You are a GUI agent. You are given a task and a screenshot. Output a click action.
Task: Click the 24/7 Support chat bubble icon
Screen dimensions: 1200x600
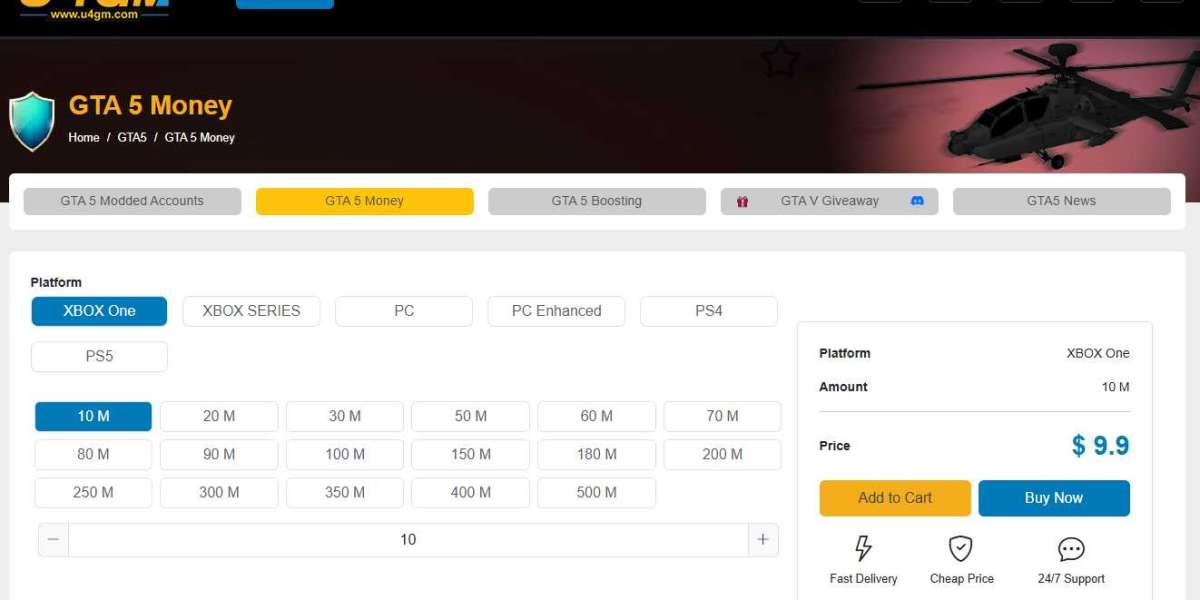click(1071, 549)
